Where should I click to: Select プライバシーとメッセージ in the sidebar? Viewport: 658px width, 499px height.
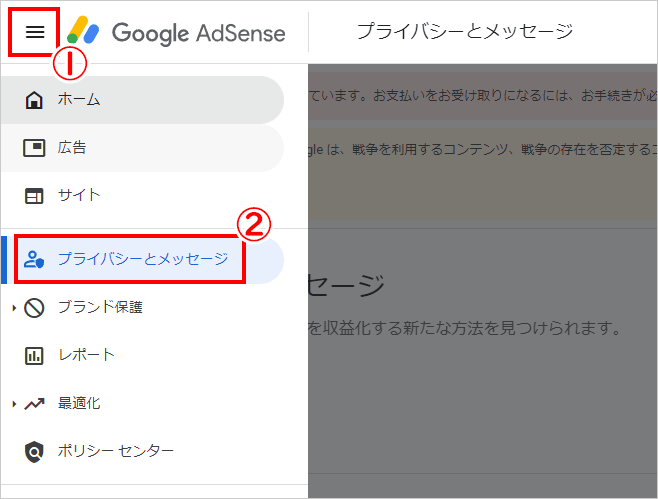click(x=142, y=260)
